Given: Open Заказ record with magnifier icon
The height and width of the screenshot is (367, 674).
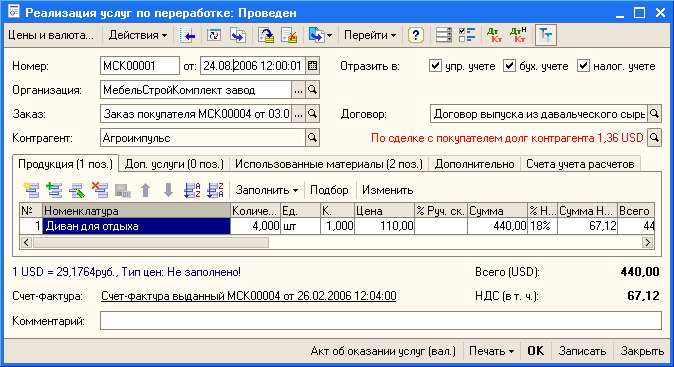Looking at the screenshot, I should tap(313, 114).
